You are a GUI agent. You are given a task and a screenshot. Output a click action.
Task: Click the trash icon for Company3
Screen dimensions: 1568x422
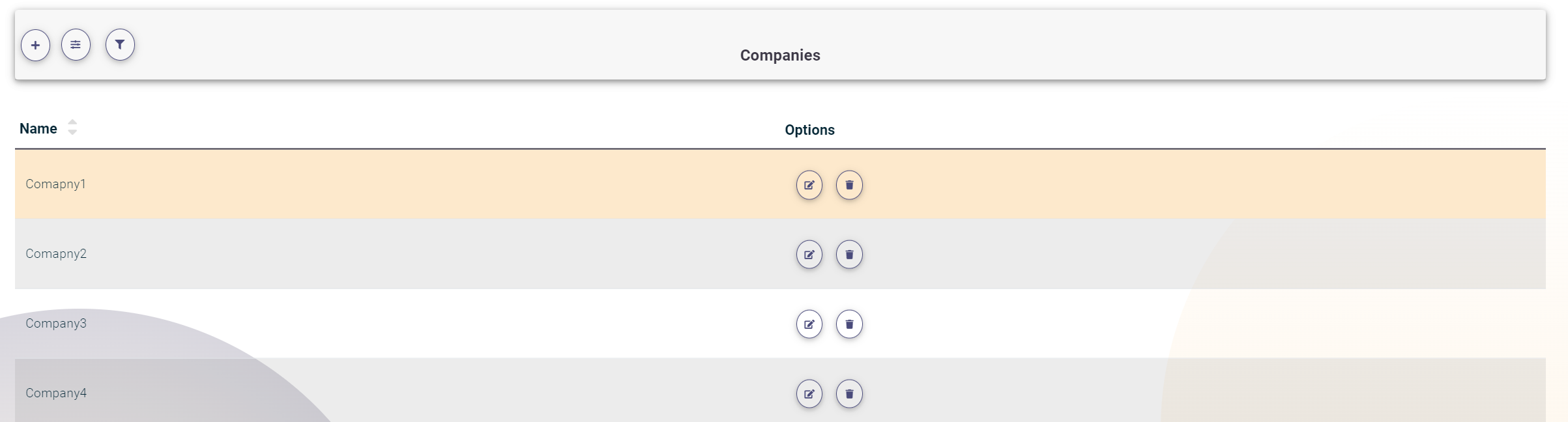point(849,324)
